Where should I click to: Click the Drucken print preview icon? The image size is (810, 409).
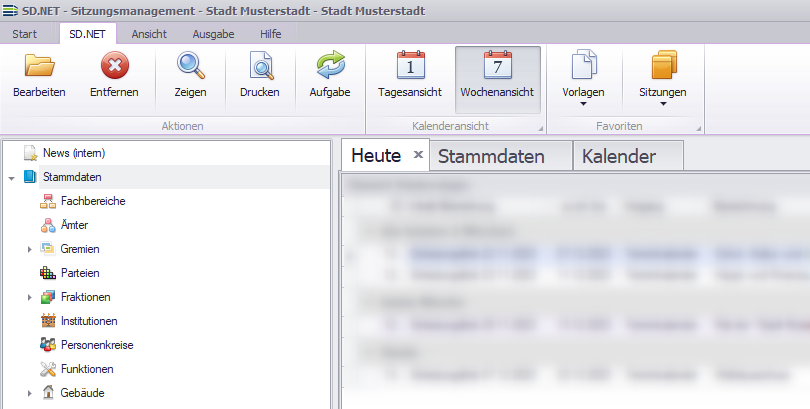click(x=260, y=67)
